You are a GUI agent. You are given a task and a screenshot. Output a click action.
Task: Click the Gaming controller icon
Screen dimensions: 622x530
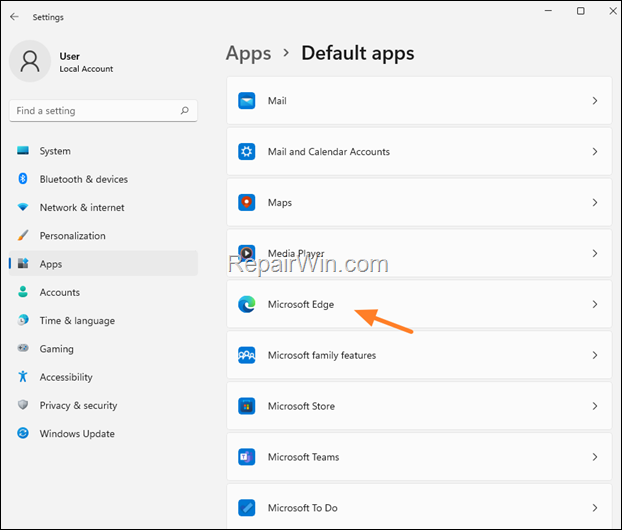coord(23,348)
